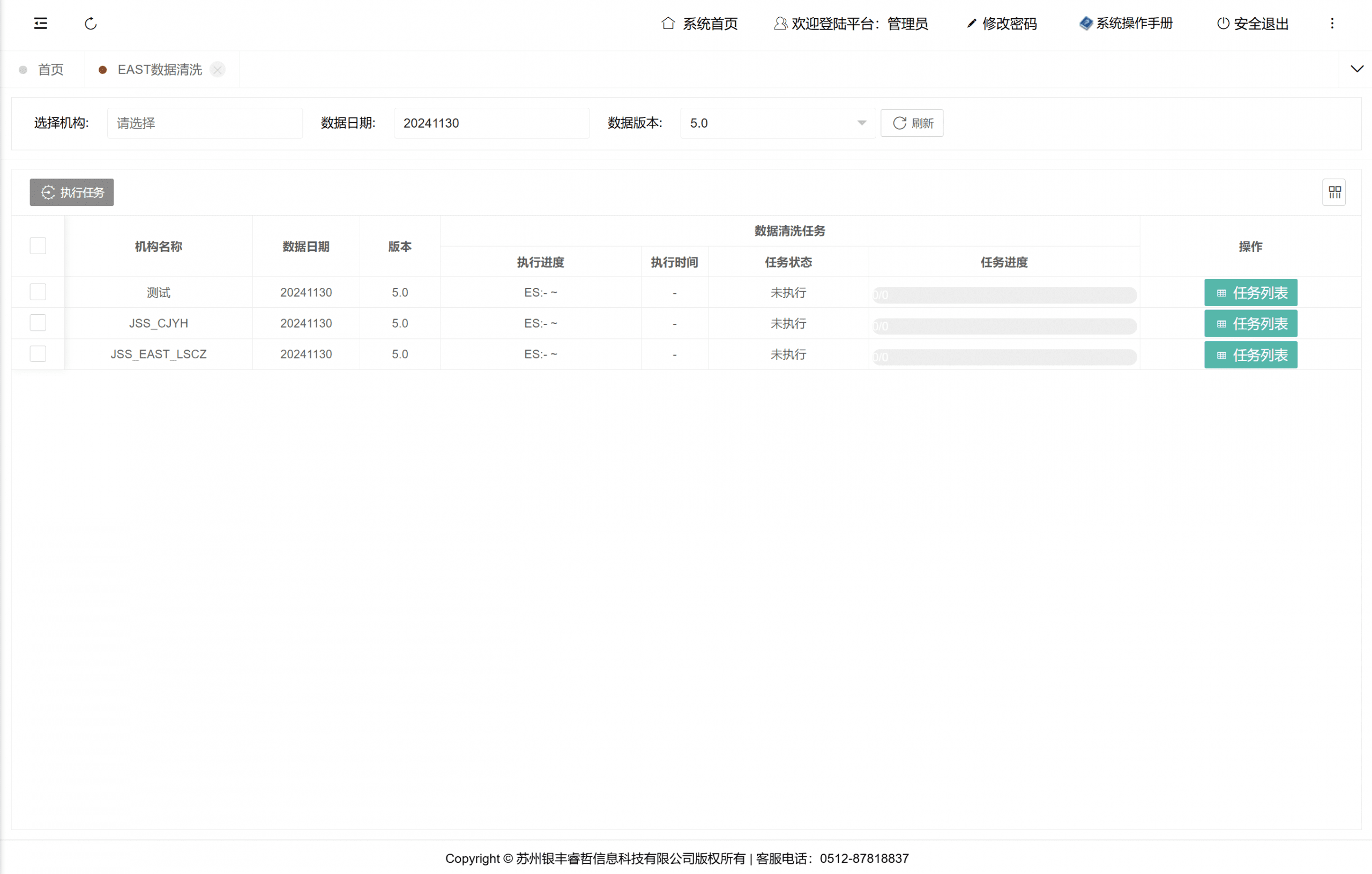Check the JSS_EAST_LSCZ row checkbox

(x=38, y=353)
